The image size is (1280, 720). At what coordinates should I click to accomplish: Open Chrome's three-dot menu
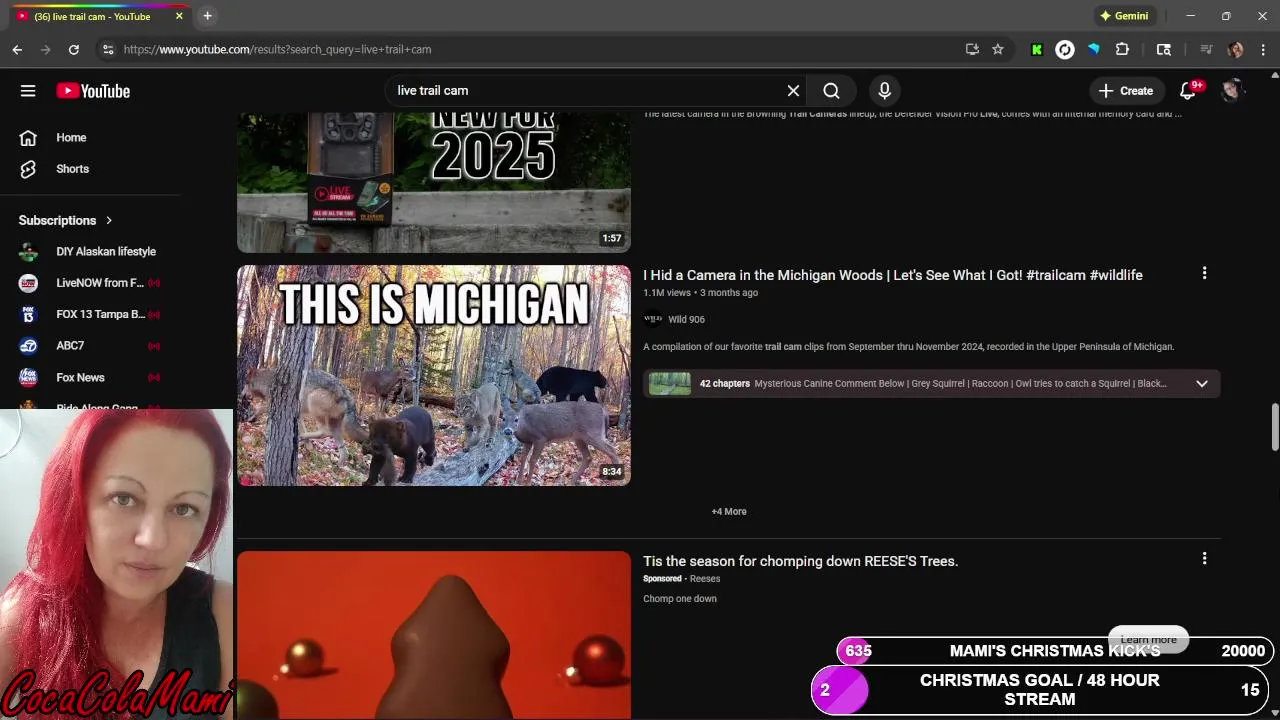point(1264,49)
